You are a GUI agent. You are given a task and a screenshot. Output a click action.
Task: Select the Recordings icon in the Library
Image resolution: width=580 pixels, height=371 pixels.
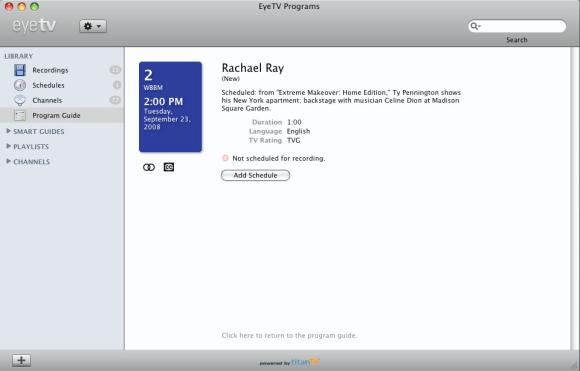[x=20, y=70]
